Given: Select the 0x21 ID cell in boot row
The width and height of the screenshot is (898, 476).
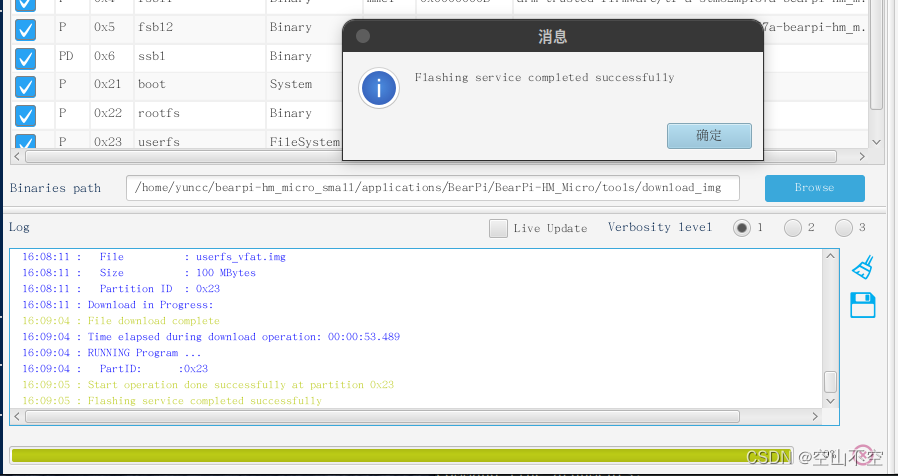Looking at the screenshot, I should (112, 84).
